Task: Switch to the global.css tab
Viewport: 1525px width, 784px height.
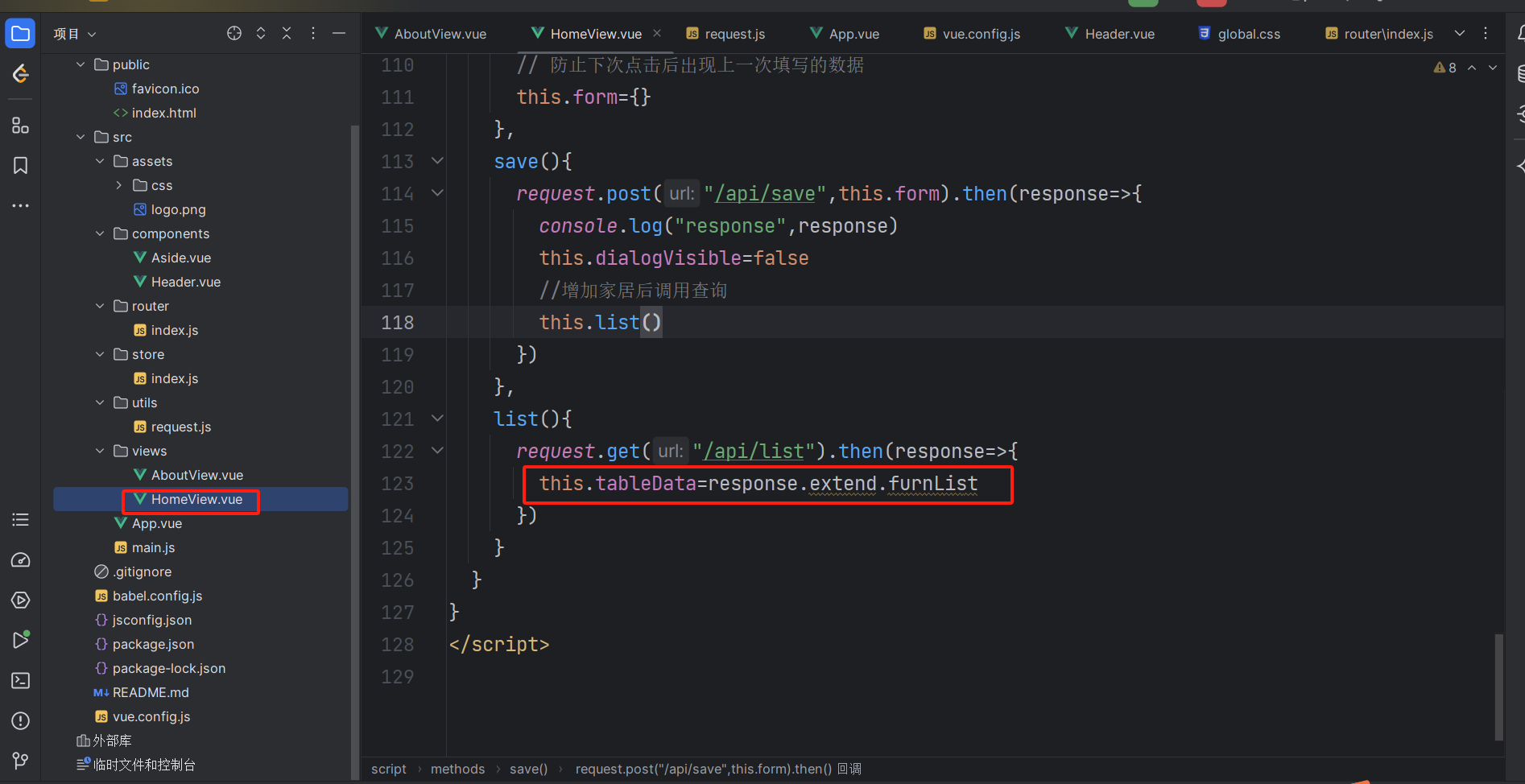Action: tap(1239, 34)
